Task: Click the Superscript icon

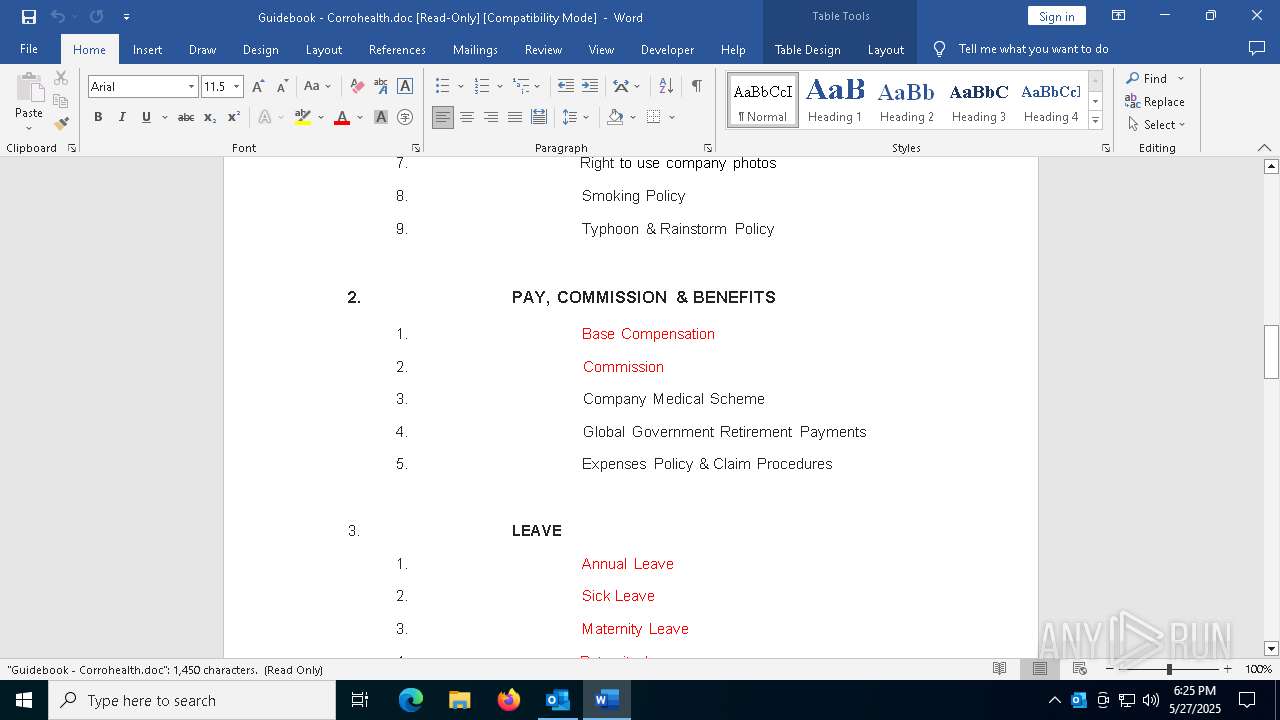Action: pos(234,117)
